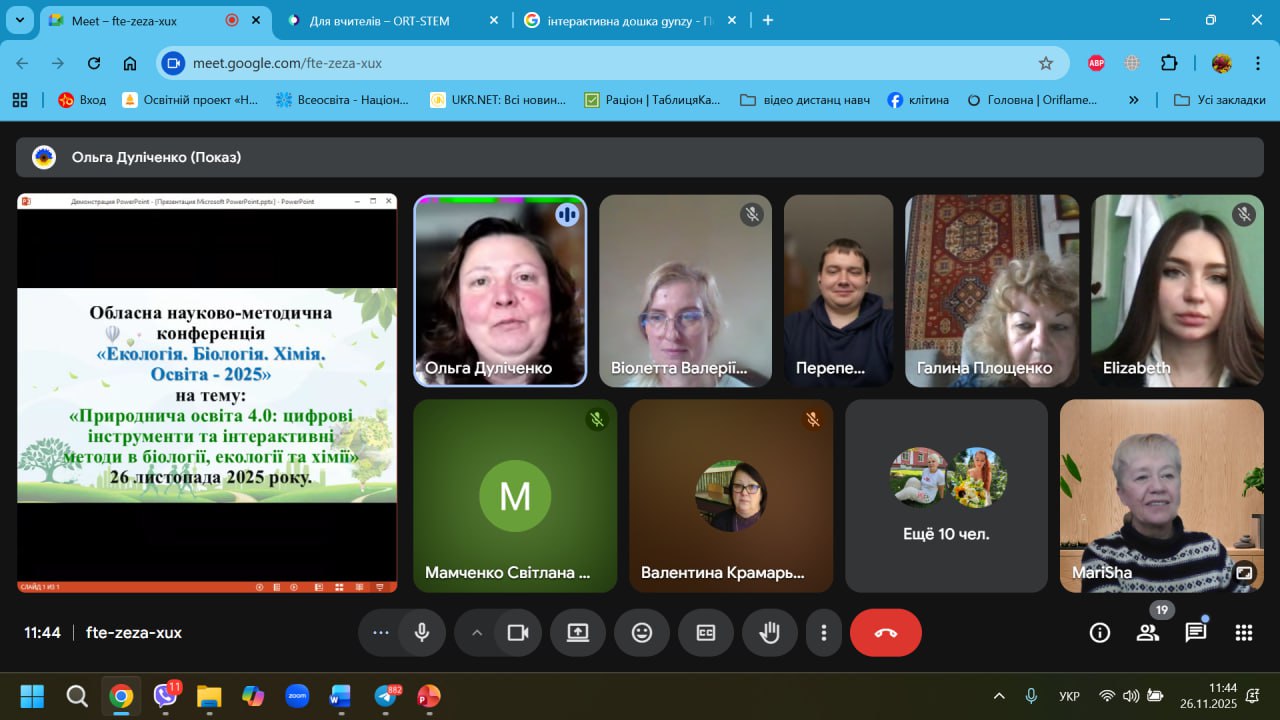Click the shared PowerPoint presentation thumbnail

coord(207,393)
